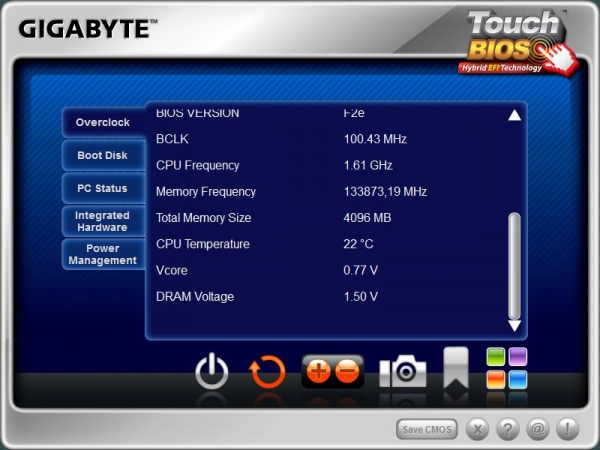Switch to the PC Status tab

[103, 188]
